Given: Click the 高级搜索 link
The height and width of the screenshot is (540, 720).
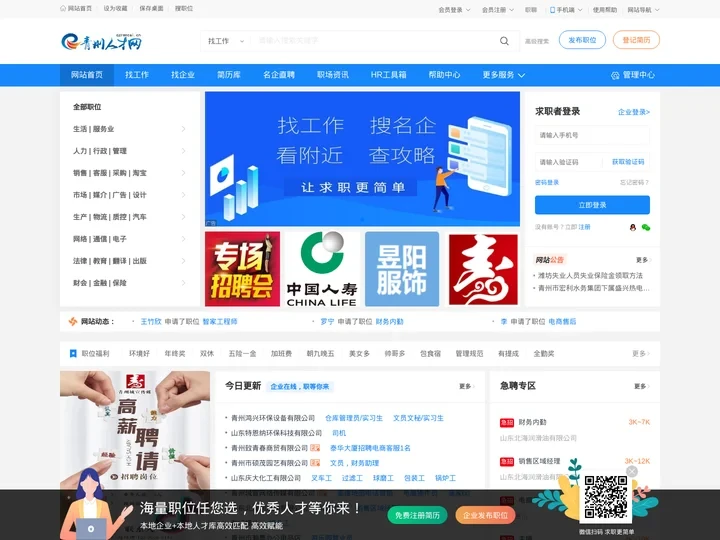Looking at the screenshot, I should pos(537,41).
